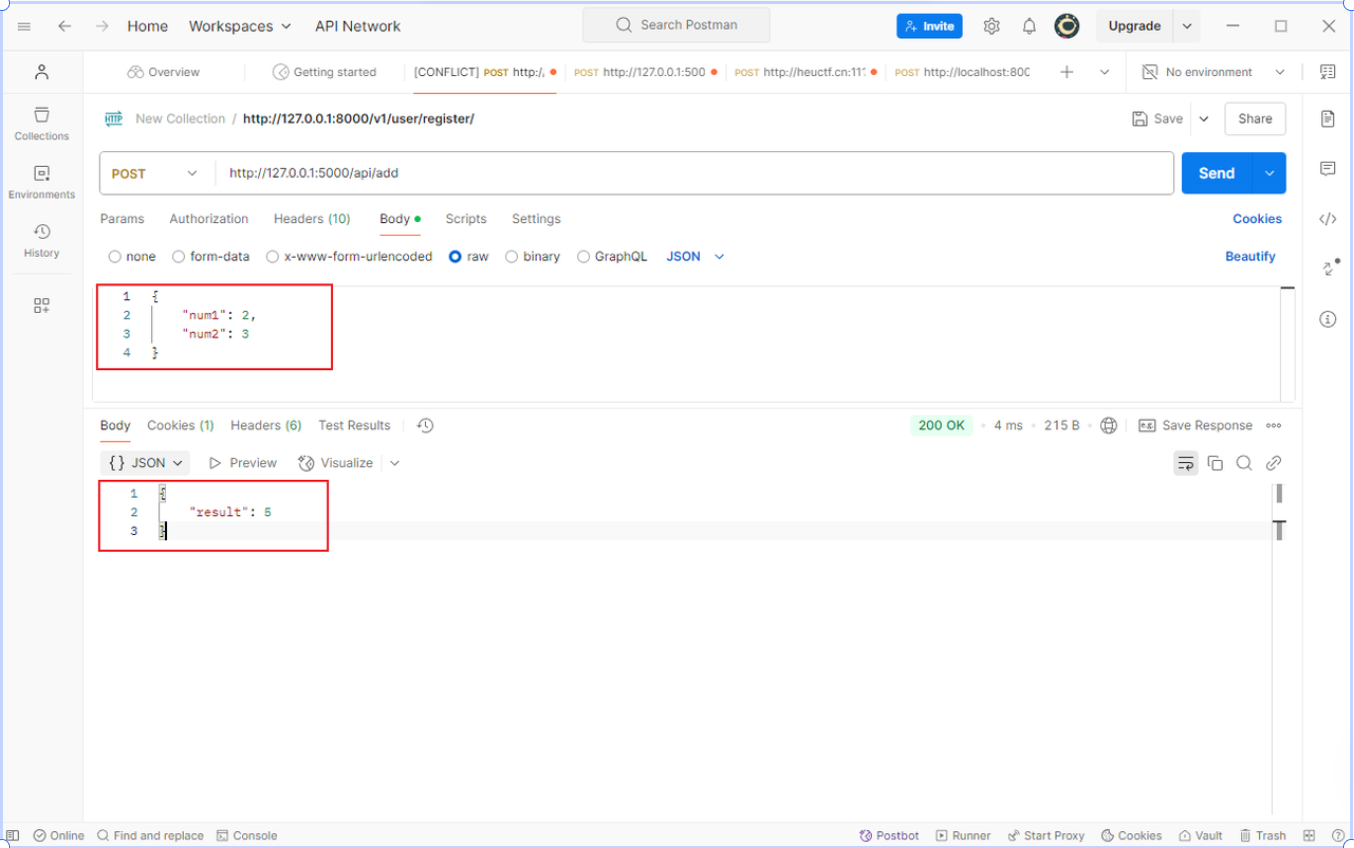Image resolution: width=1354 pixels, height=848 pixels.
Task: Click the Share button
Action: tap(1255, 119)
